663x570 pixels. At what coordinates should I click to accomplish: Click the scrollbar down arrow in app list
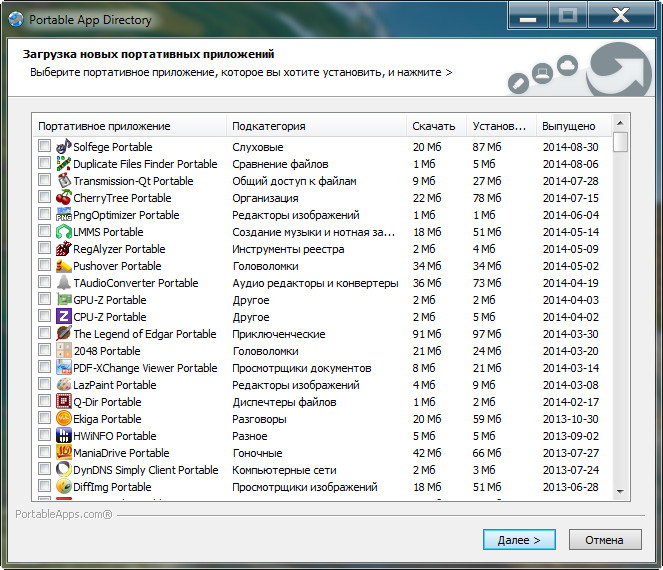pos(620,491)
